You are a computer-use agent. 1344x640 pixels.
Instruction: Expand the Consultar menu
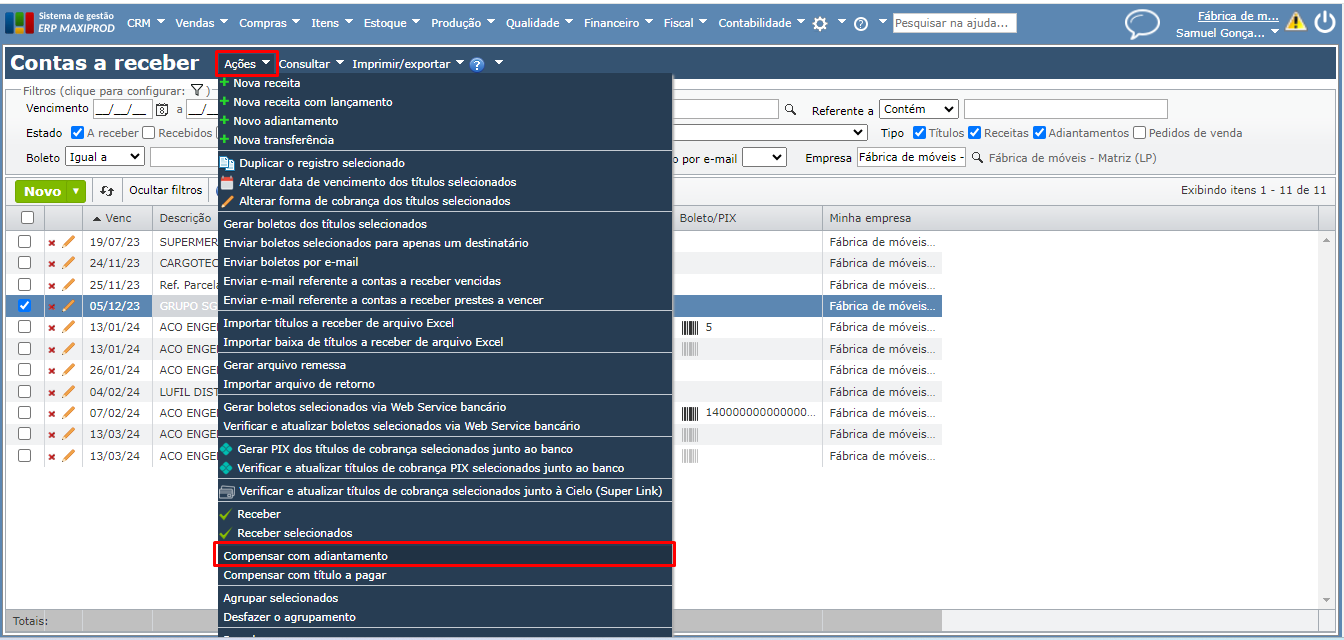point(311,64)
